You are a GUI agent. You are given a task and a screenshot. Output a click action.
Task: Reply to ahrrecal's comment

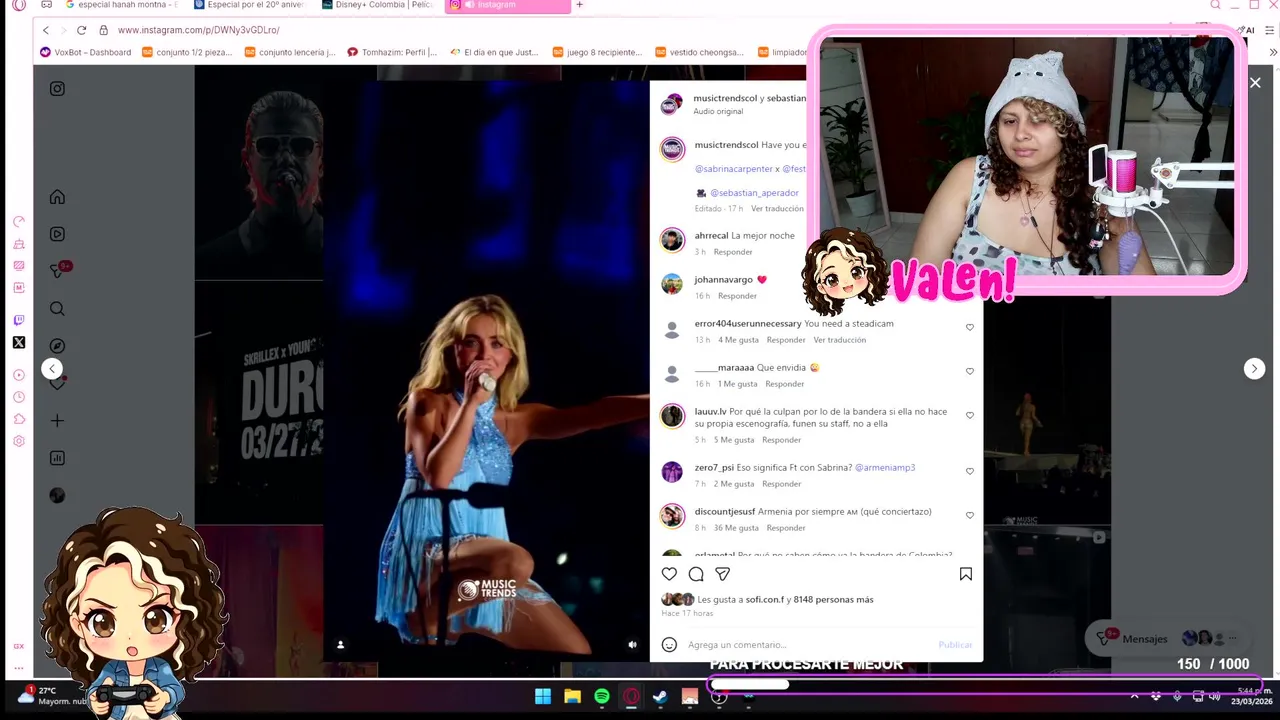tap(733, 252)
